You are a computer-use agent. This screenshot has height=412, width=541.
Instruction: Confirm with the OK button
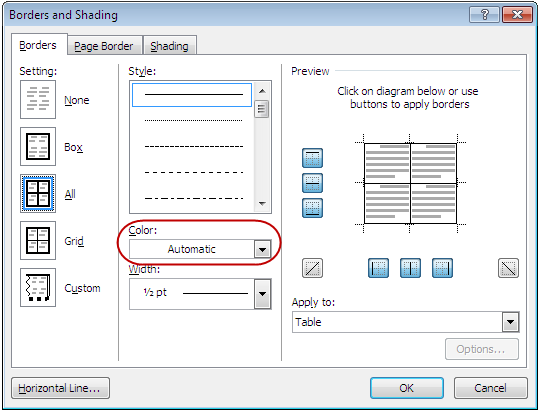(407, 388)
